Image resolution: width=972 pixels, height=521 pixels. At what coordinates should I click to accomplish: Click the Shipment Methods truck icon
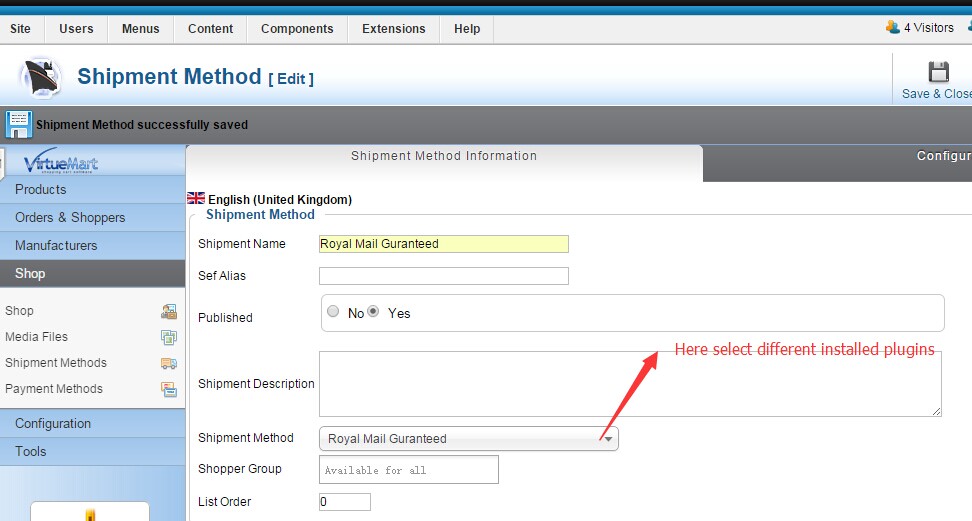pos(169,363)
